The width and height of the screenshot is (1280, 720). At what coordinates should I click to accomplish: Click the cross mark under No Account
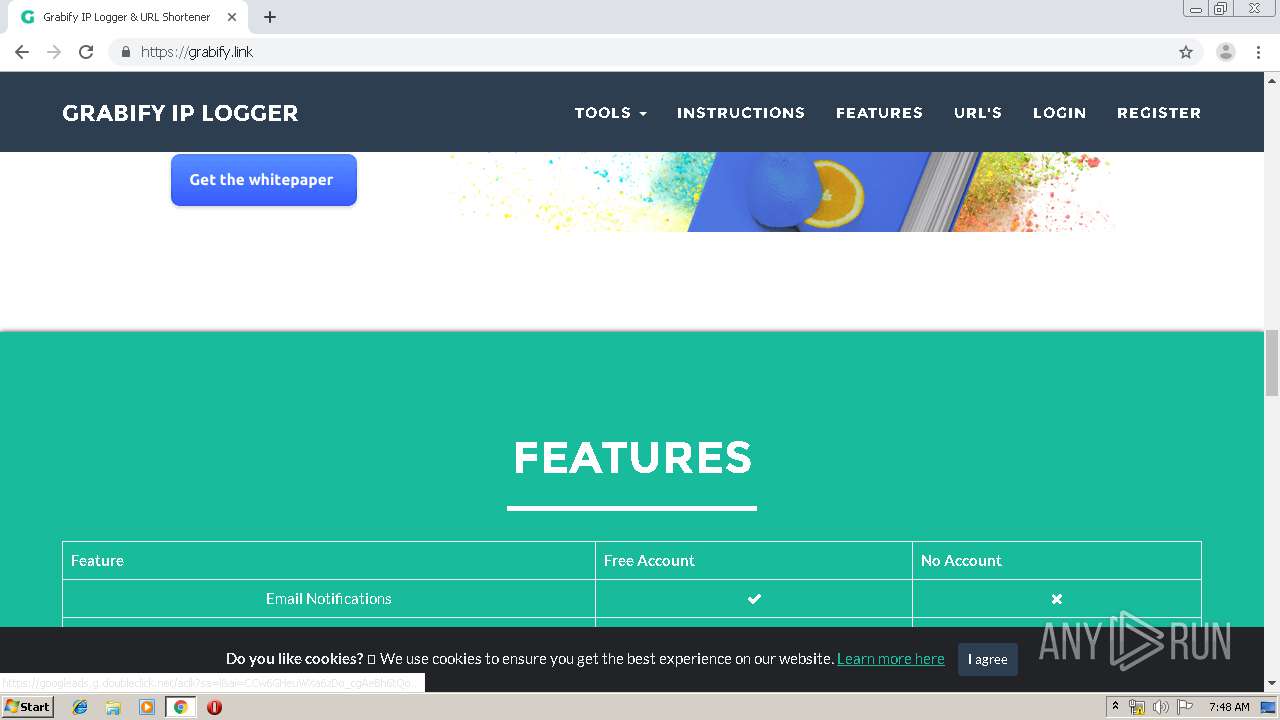click(x=1057, y=599)
